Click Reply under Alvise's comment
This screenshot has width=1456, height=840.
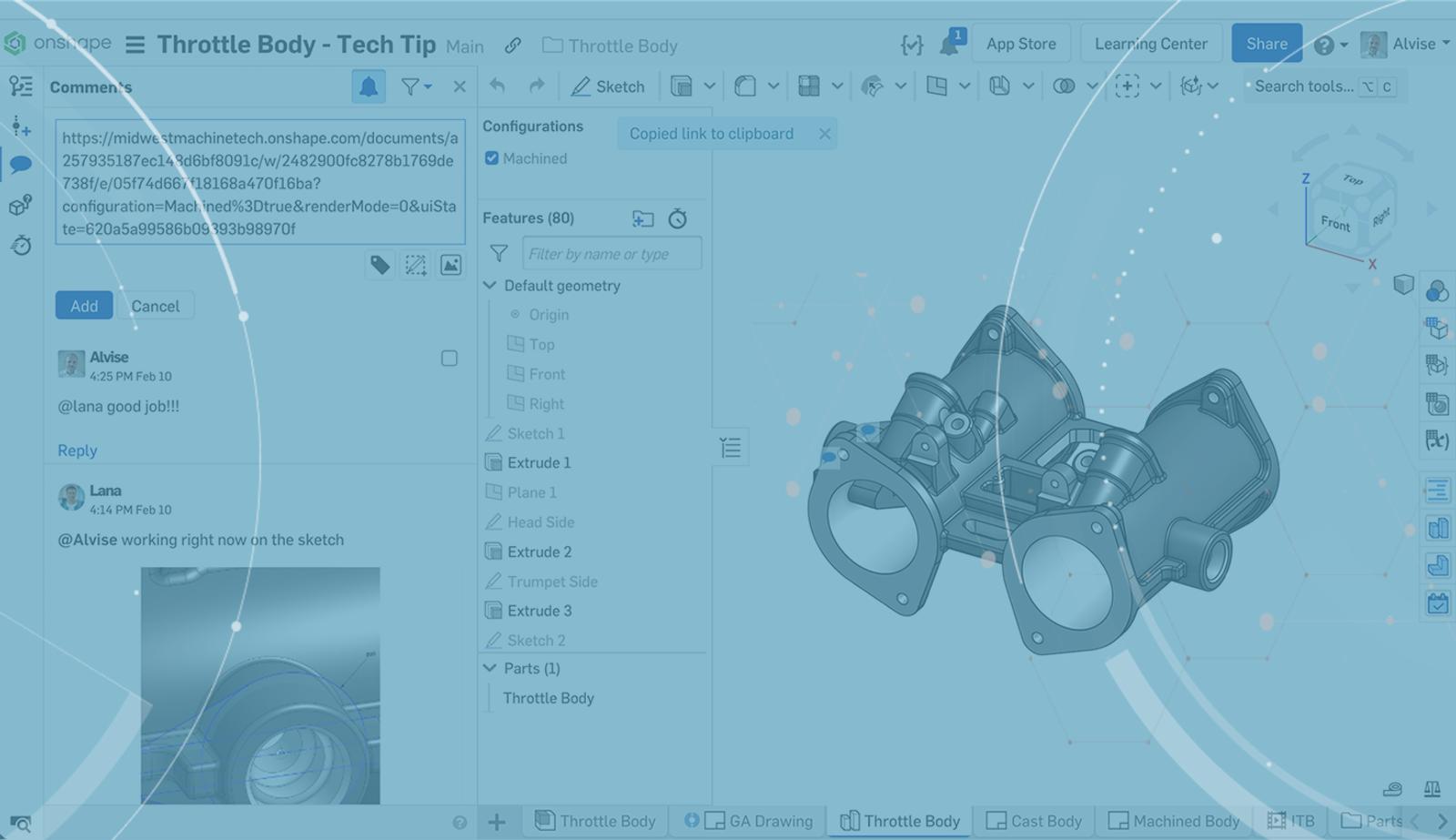click(76, 450)
